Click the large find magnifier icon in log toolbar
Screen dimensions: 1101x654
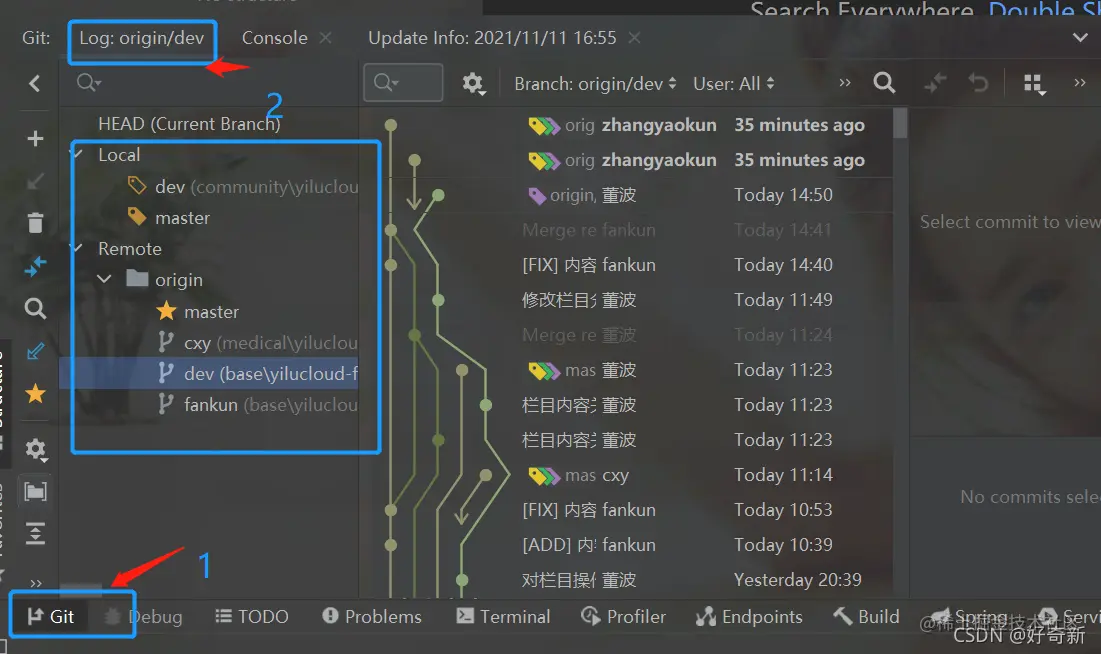click(x=884, y=83)
